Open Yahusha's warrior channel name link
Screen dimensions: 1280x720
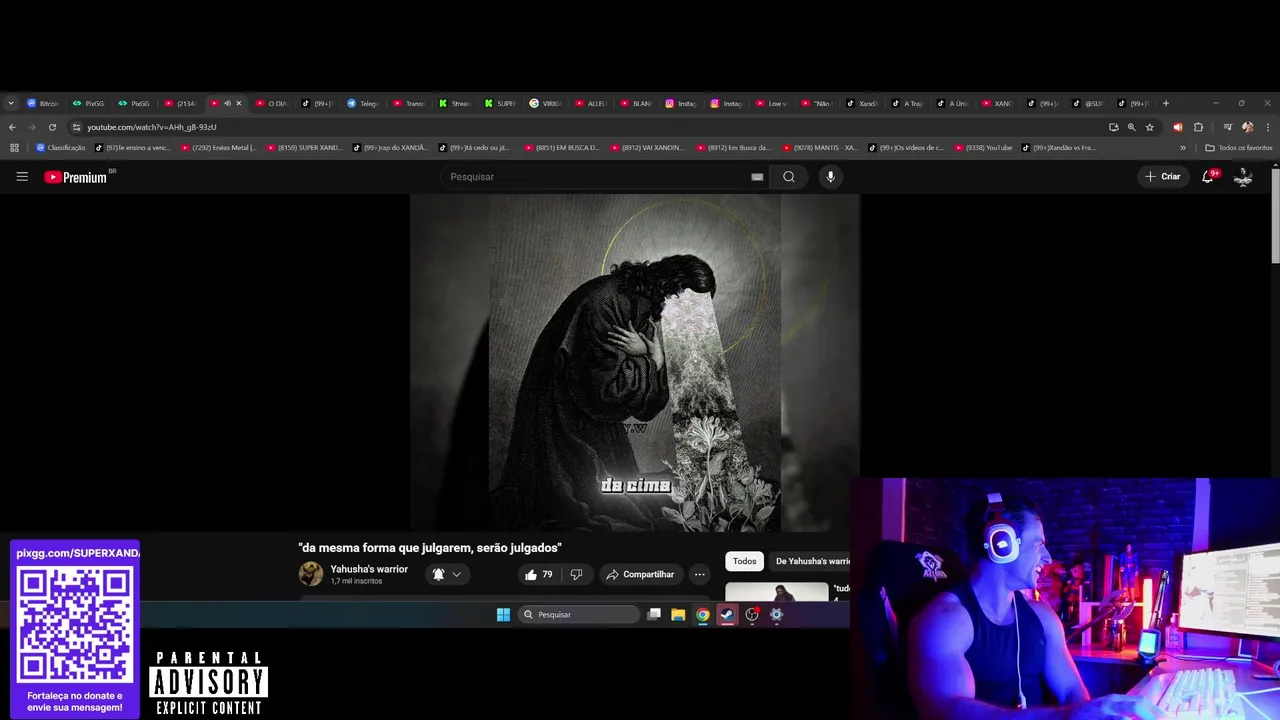coord(369,569)
